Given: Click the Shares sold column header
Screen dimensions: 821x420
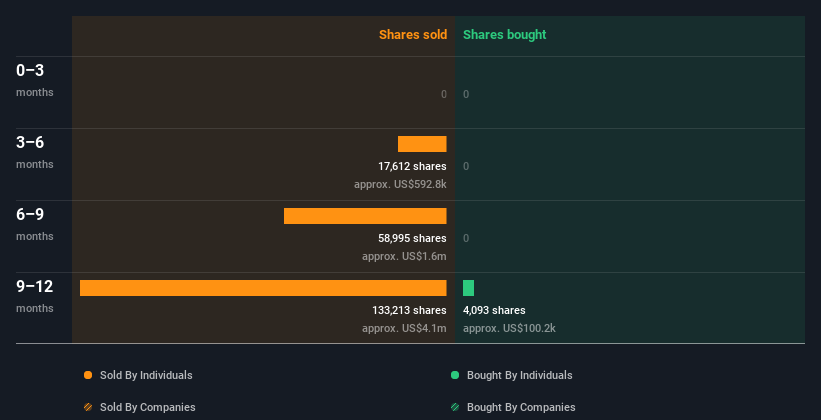Looking at the screenshot, I should tap(413, 35).
